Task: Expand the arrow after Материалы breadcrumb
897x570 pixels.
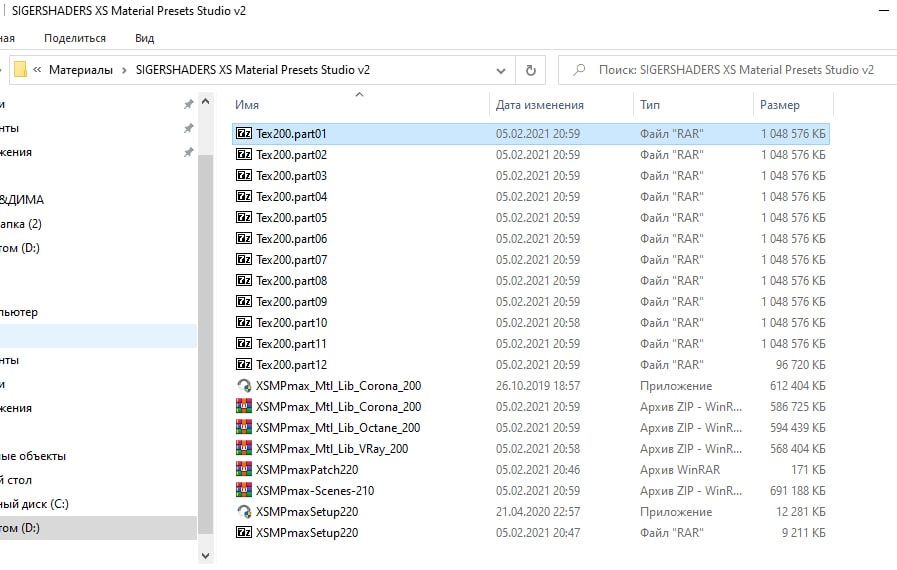Action: point(124,70)
